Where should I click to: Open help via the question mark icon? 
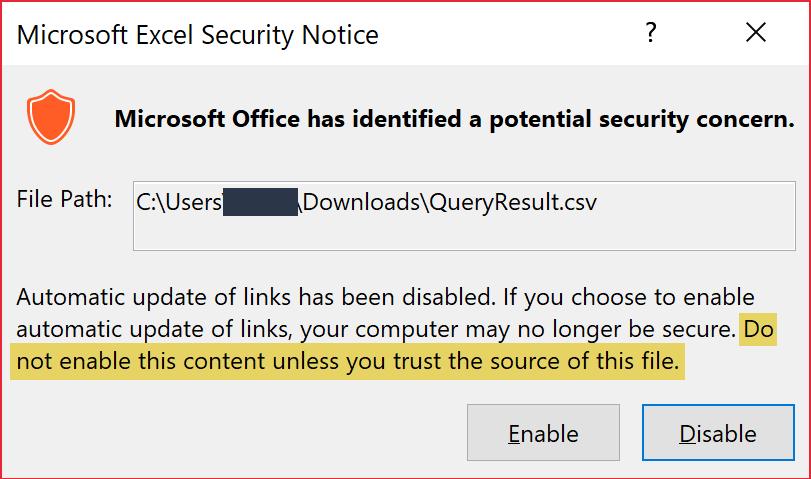651,33
